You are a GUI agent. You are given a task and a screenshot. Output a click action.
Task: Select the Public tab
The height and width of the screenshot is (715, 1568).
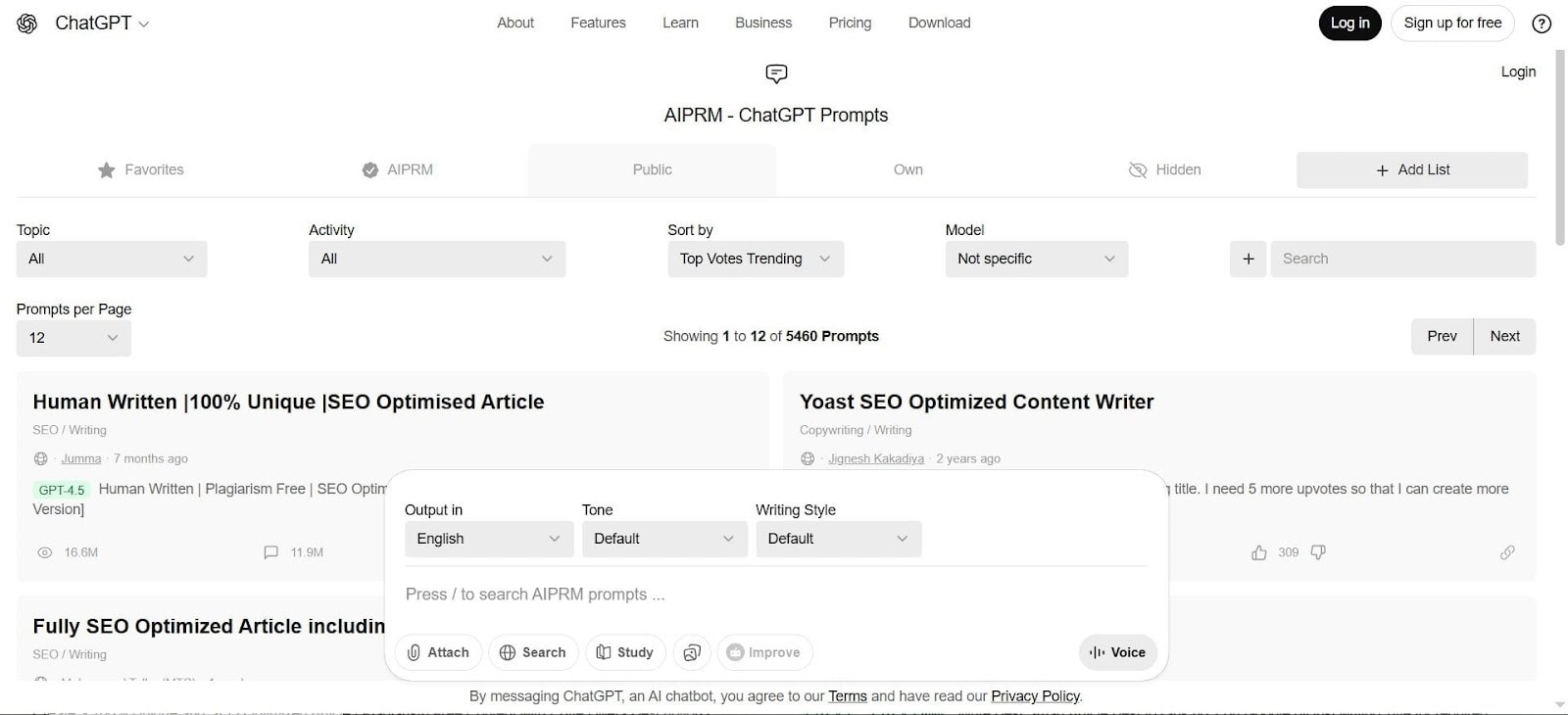[653, 169]
